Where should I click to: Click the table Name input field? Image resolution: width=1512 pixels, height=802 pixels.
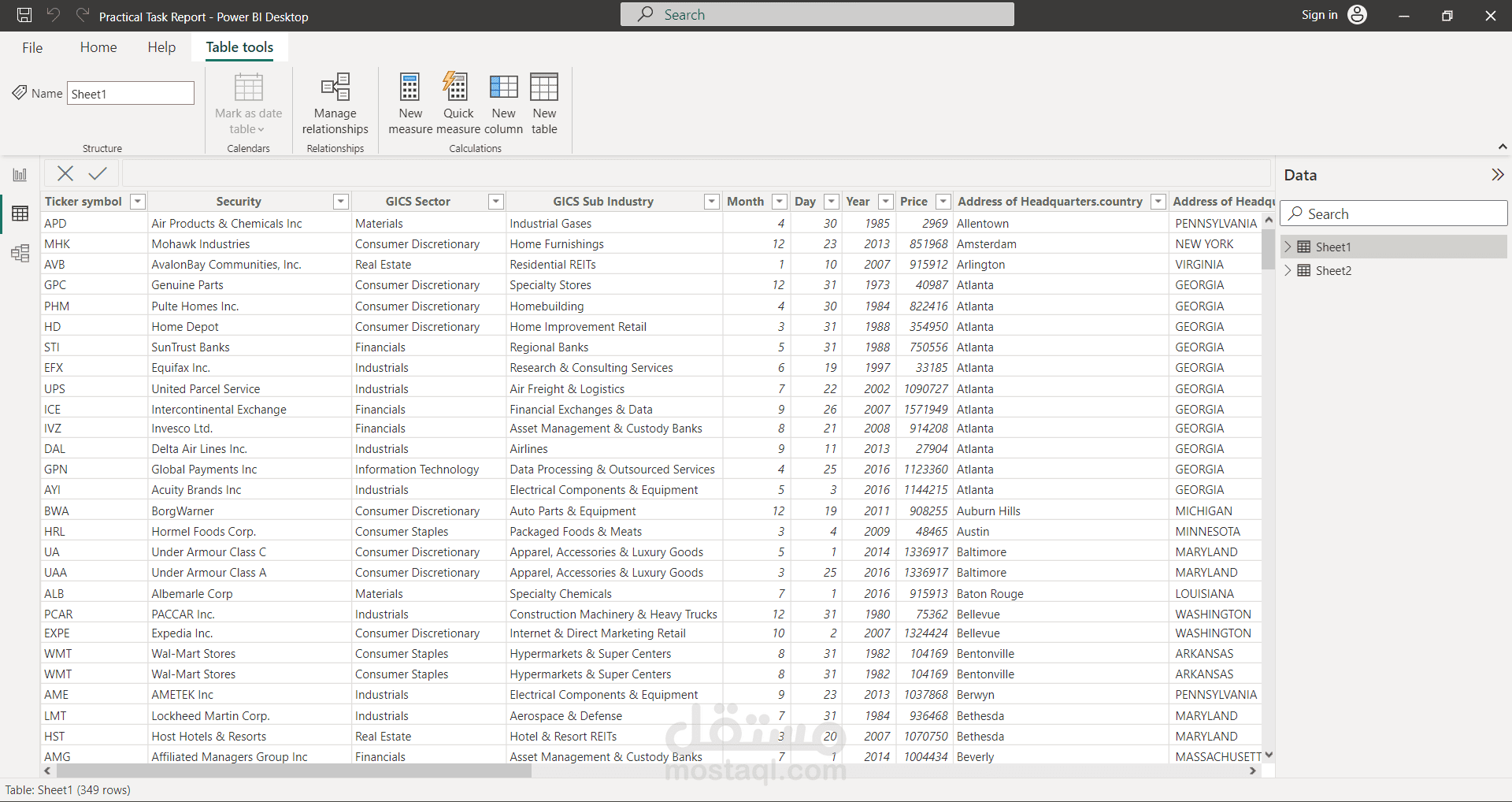point(131,93)
